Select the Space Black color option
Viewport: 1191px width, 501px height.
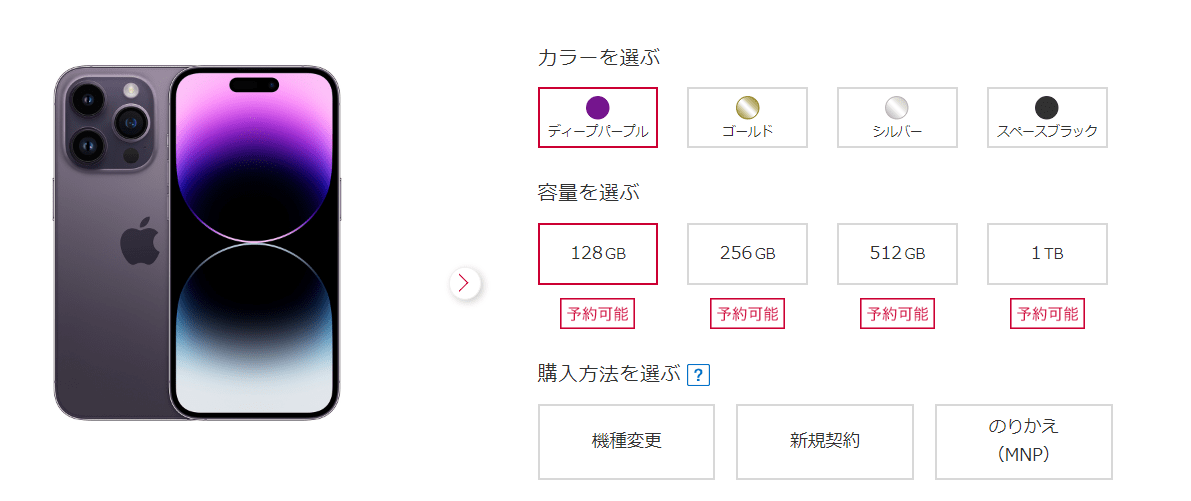pyautogui.click(x=1047, y=117)
